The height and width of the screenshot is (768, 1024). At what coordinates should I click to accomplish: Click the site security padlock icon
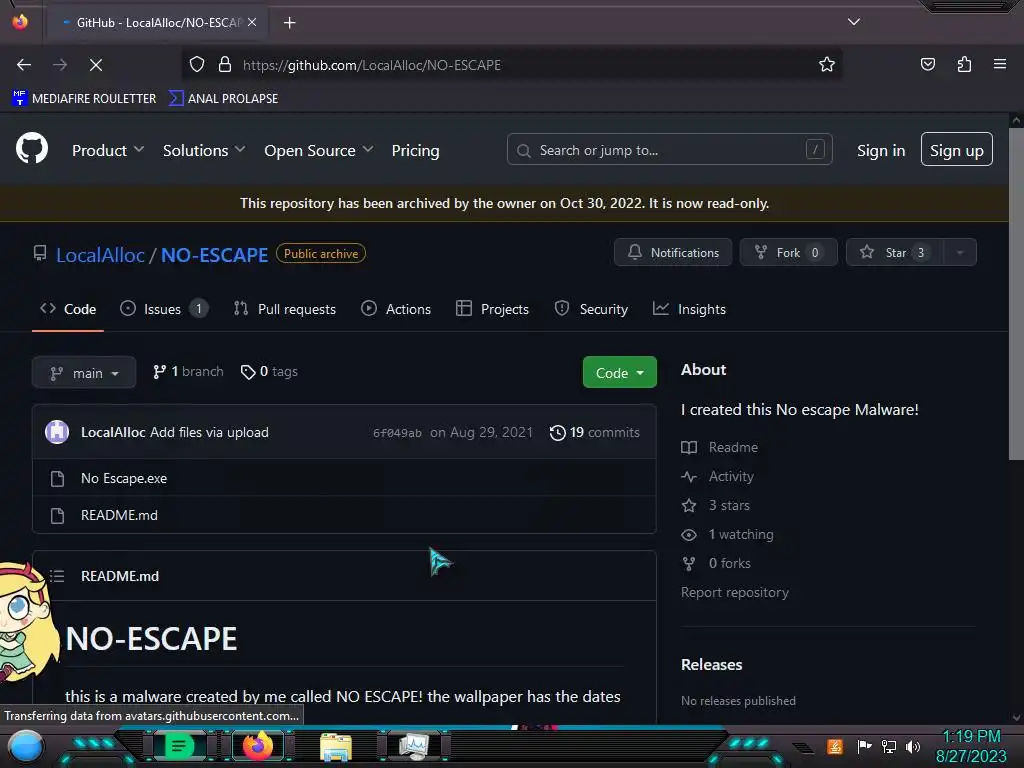(225, 64)
